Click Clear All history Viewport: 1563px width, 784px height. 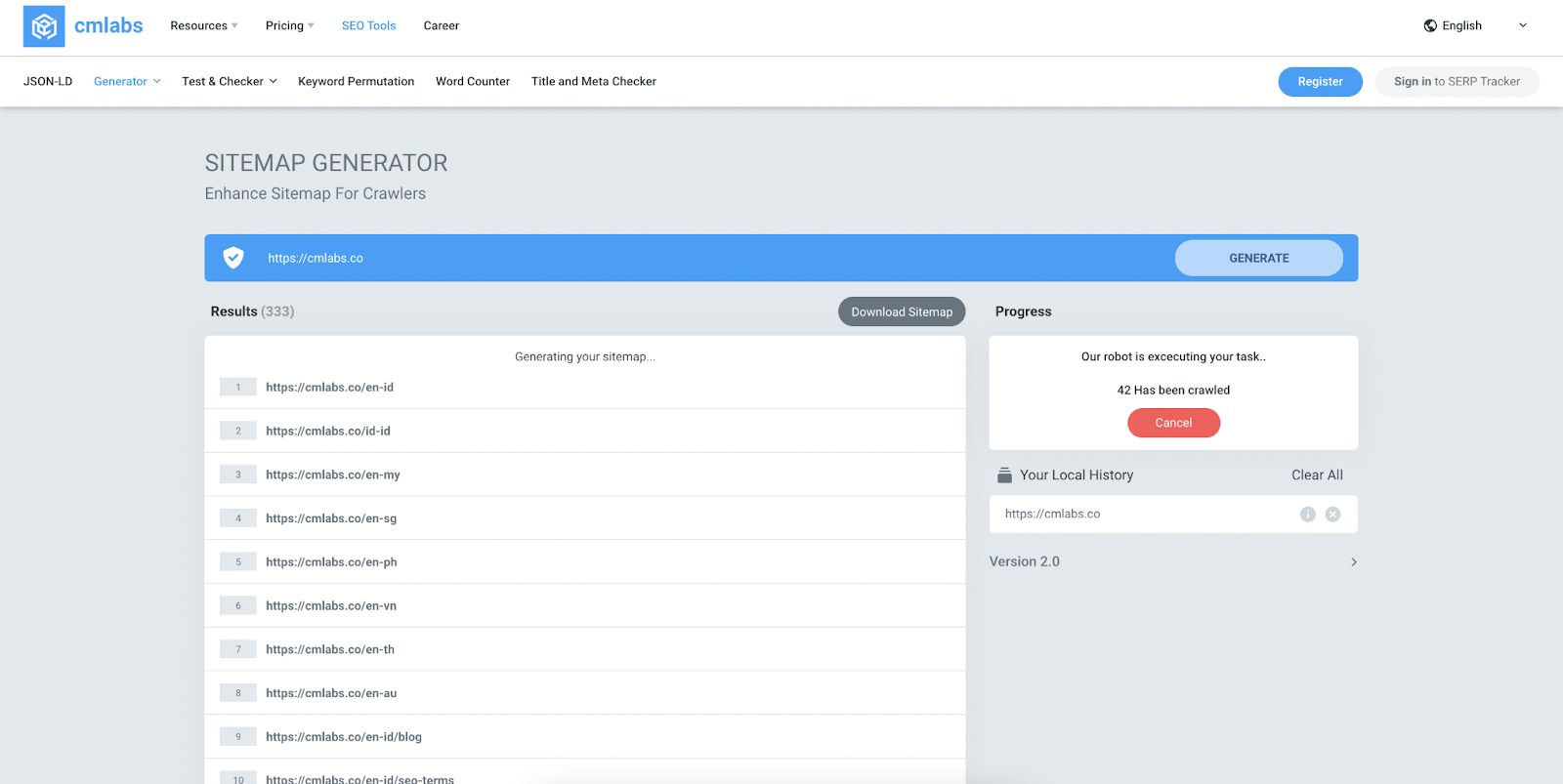[1318, 475]
